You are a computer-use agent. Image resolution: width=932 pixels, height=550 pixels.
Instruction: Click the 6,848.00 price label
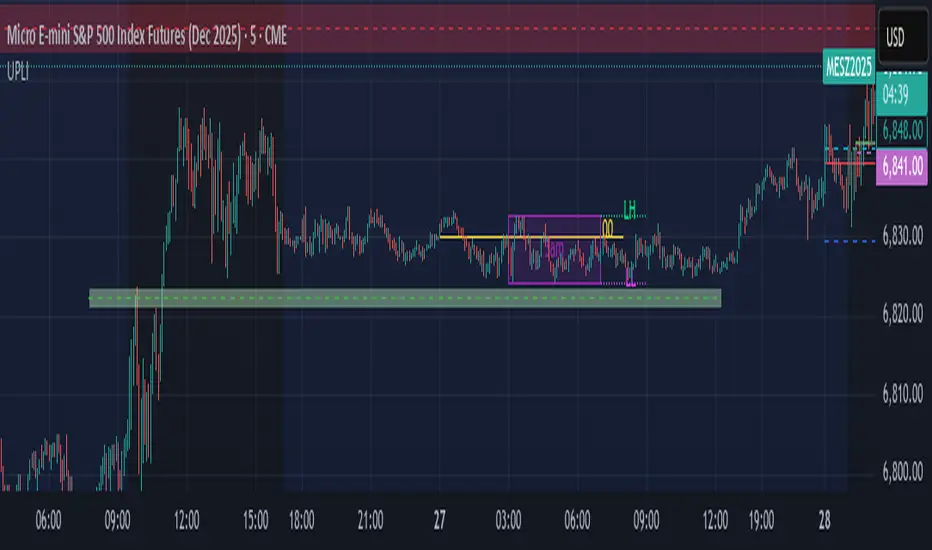[902, 130]
